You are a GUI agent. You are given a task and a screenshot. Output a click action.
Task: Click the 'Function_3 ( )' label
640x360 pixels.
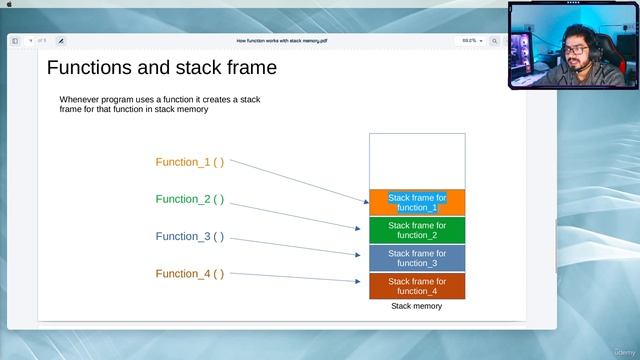coord(190,236)
